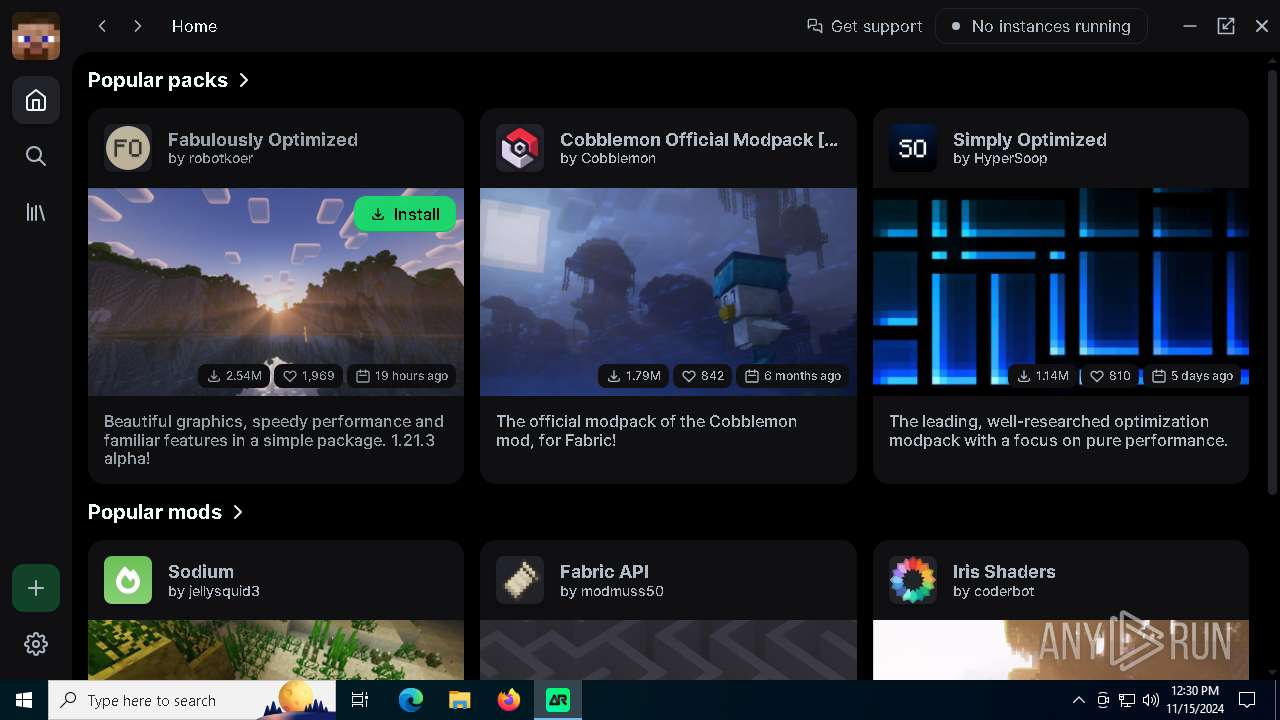Viewport: 1280px width, 720px height.
Task: Click Fabulously Optimized FO logo icon
Action: (x=128, y=148)
